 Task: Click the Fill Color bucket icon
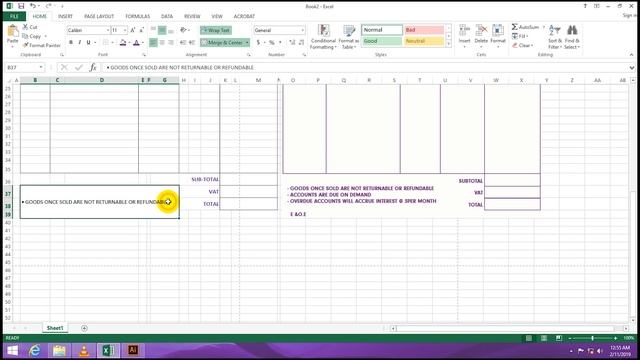[x=122, y=42]
